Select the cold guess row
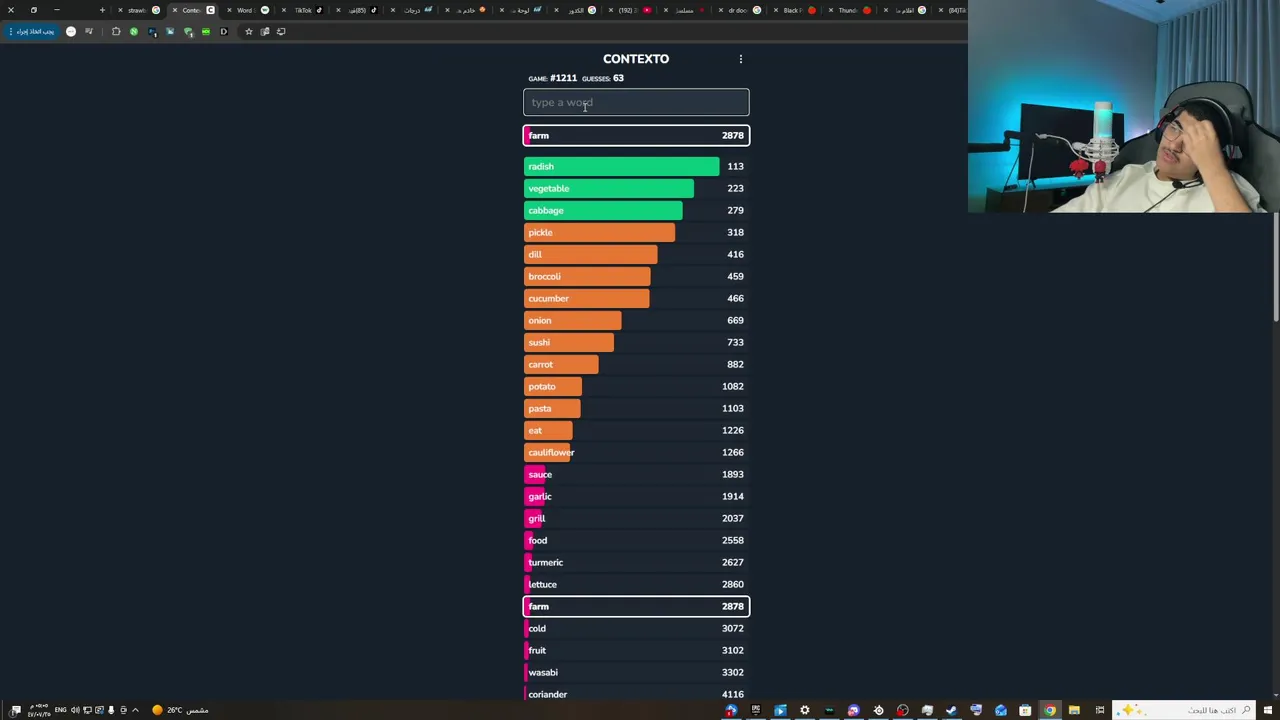1280x720 pixels. 636,628
